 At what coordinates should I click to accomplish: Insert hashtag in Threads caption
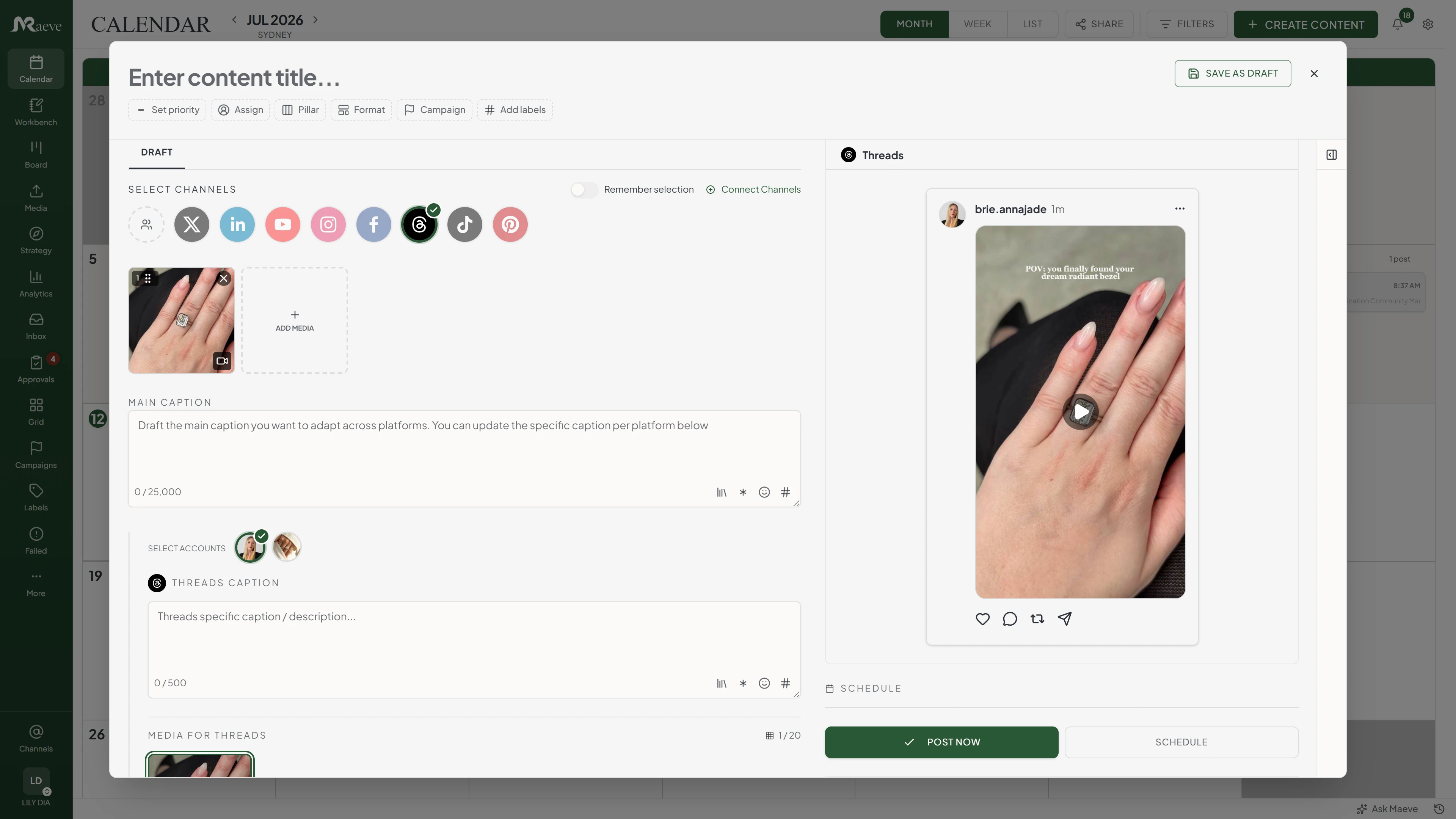click(x=786, y=683)
